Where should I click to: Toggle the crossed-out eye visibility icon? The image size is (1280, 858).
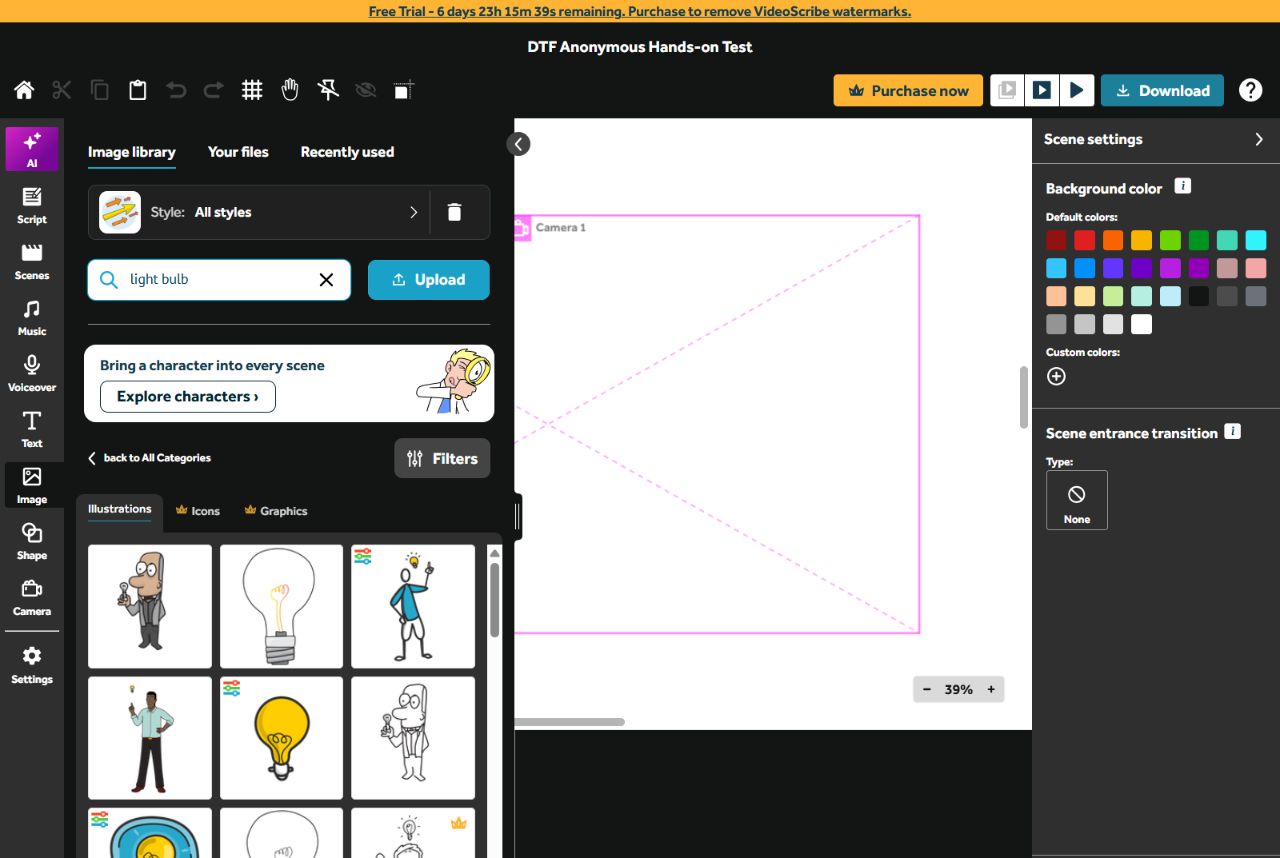pos(366,90)
